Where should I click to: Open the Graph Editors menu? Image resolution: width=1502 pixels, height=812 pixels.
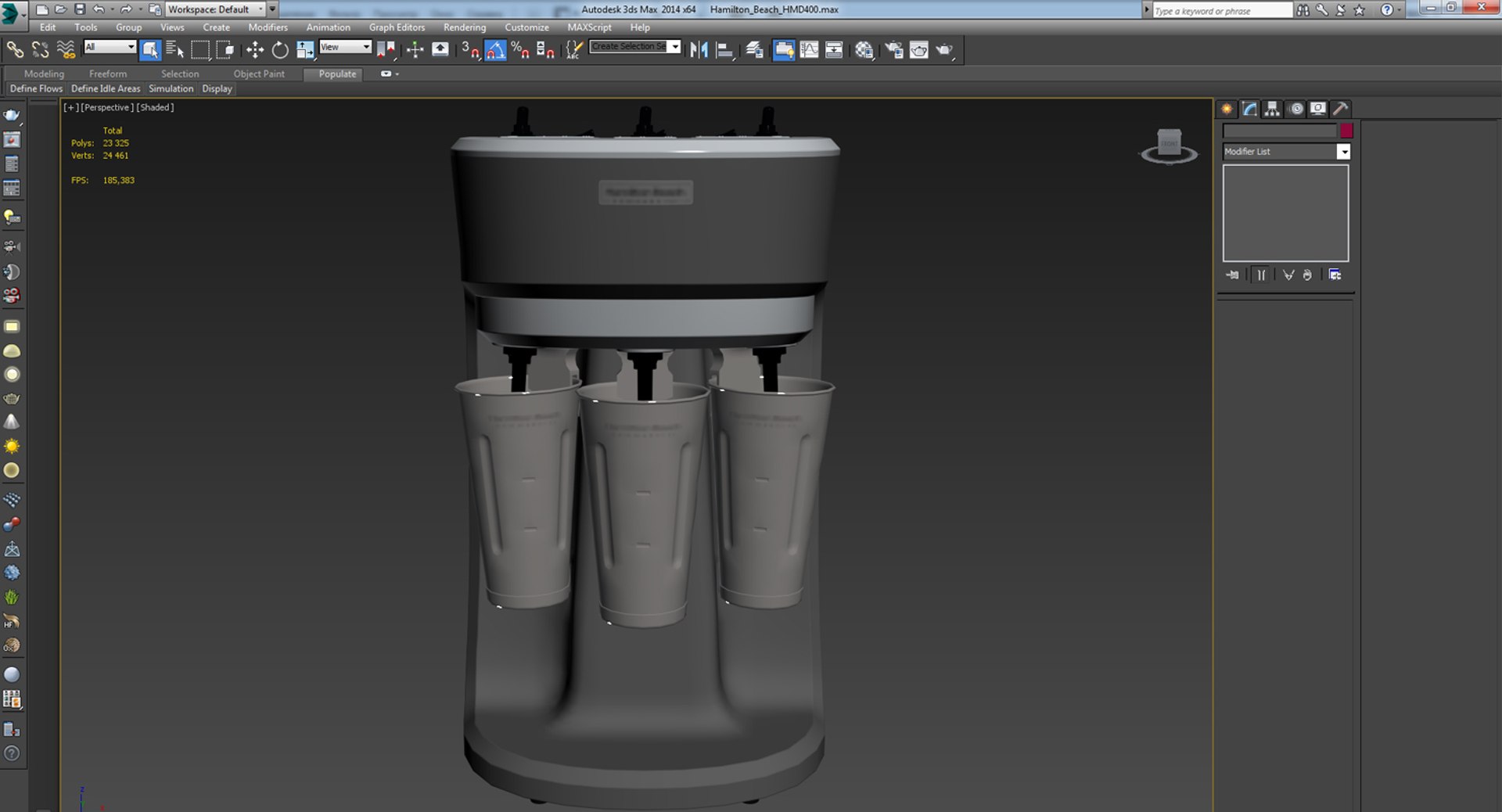[x=397, y=27]
